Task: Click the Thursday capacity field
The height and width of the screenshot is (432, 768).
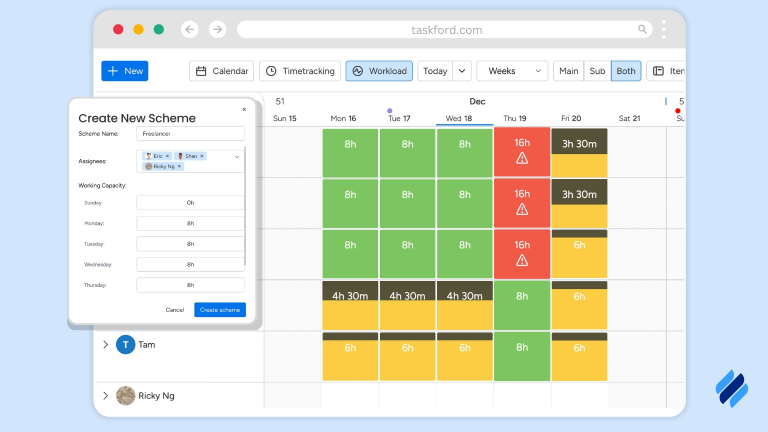Action: click(x=190, y=285)
